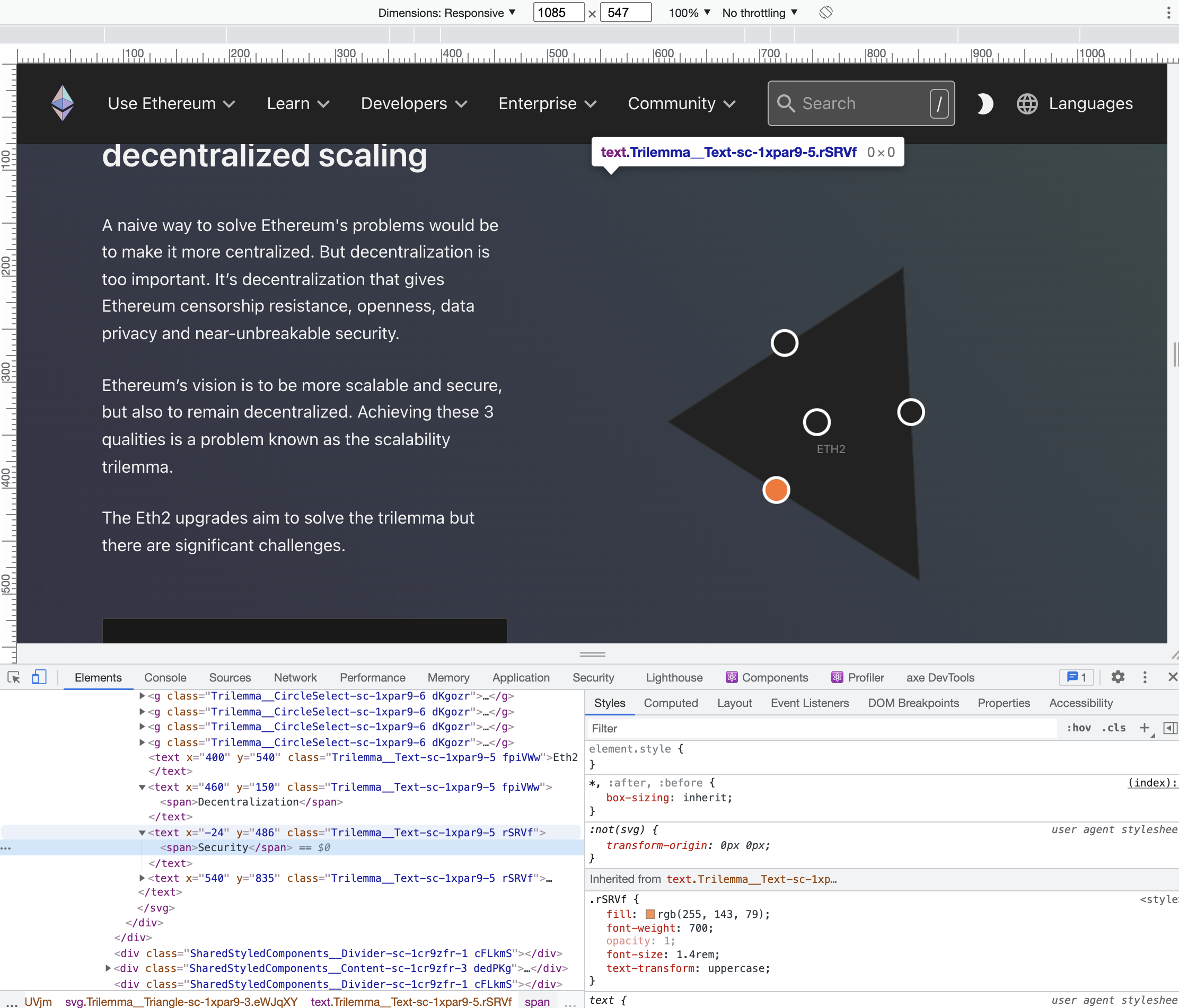Open the Performance tab

(372, 677)
